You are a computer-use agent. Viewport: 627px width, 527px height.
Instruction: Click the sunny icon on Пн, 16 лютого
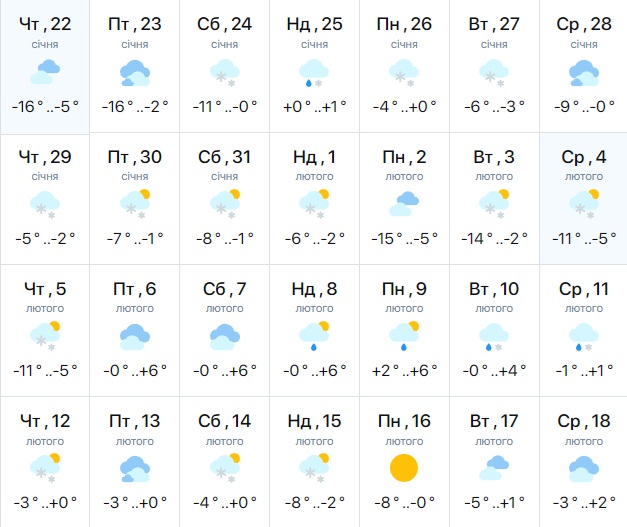pyautogui.click(x=404, y=467)
